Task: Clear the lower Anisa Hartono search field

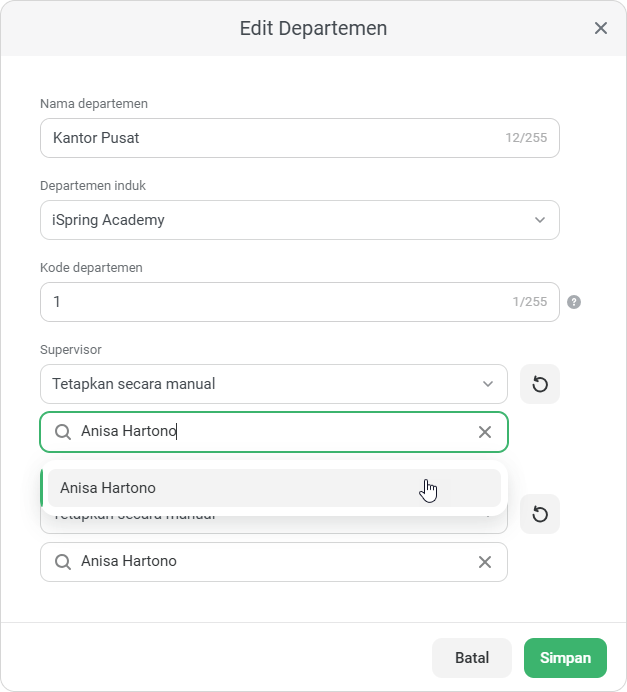Action: coord(484,562)
